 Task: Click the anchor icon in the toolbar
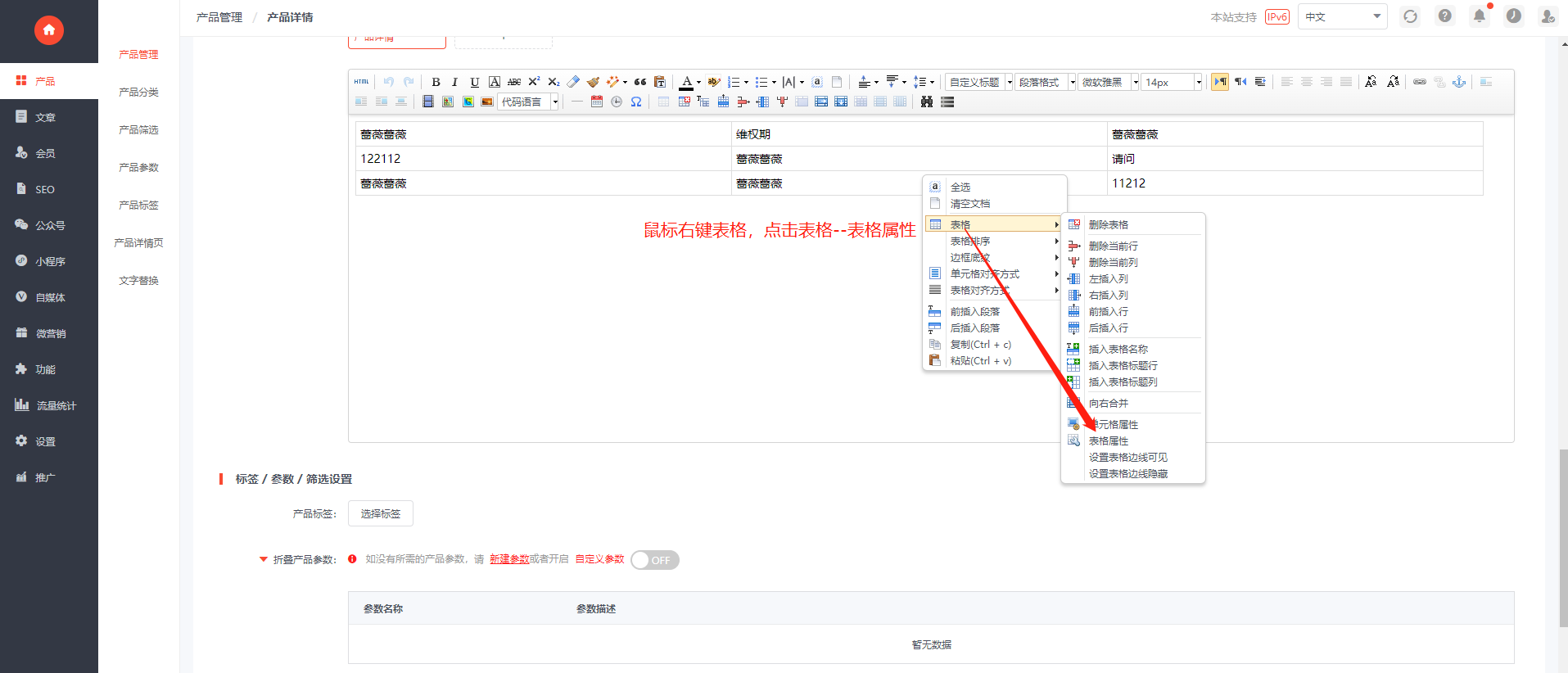click(x=1459, y=82)
